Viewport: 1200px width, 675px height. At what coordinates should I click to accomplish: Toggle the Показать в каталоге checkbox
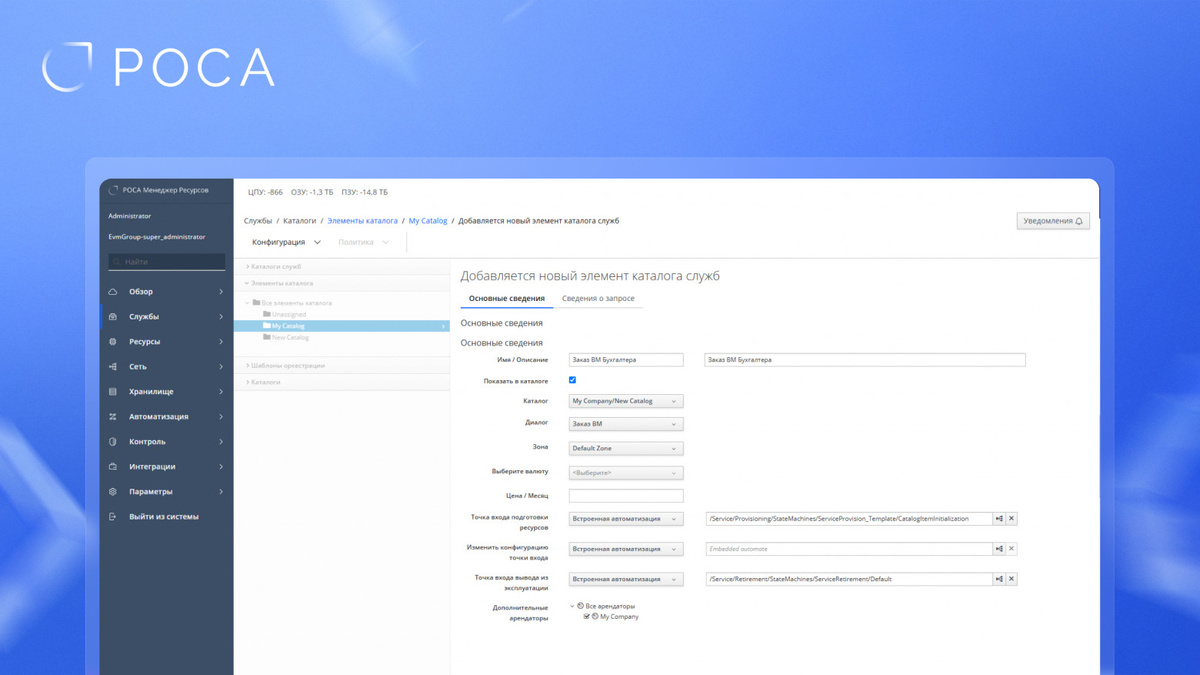coord(572,380)
